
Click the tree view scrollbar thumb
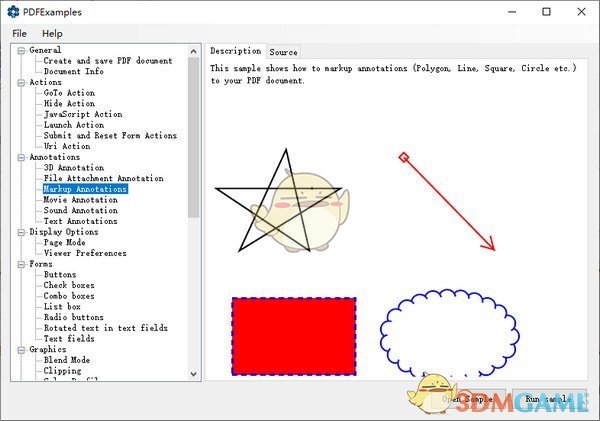point(194,138)
